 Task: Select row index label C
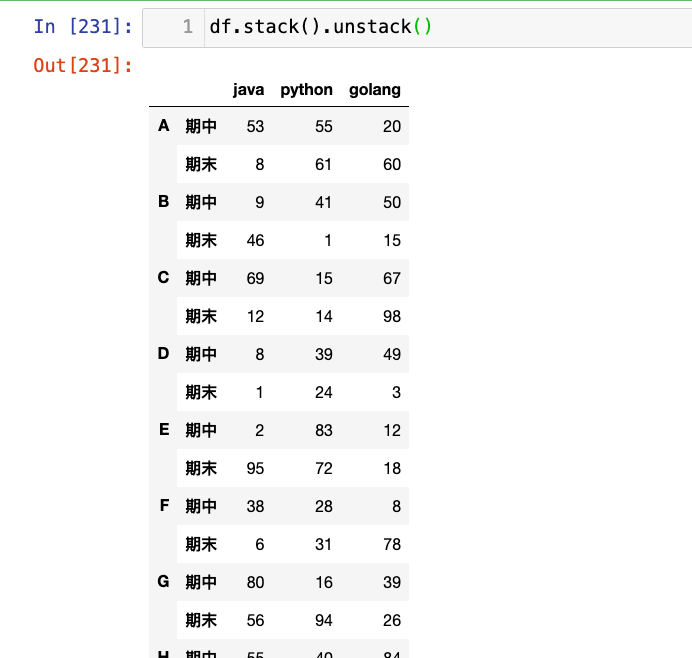coord(164,278)
